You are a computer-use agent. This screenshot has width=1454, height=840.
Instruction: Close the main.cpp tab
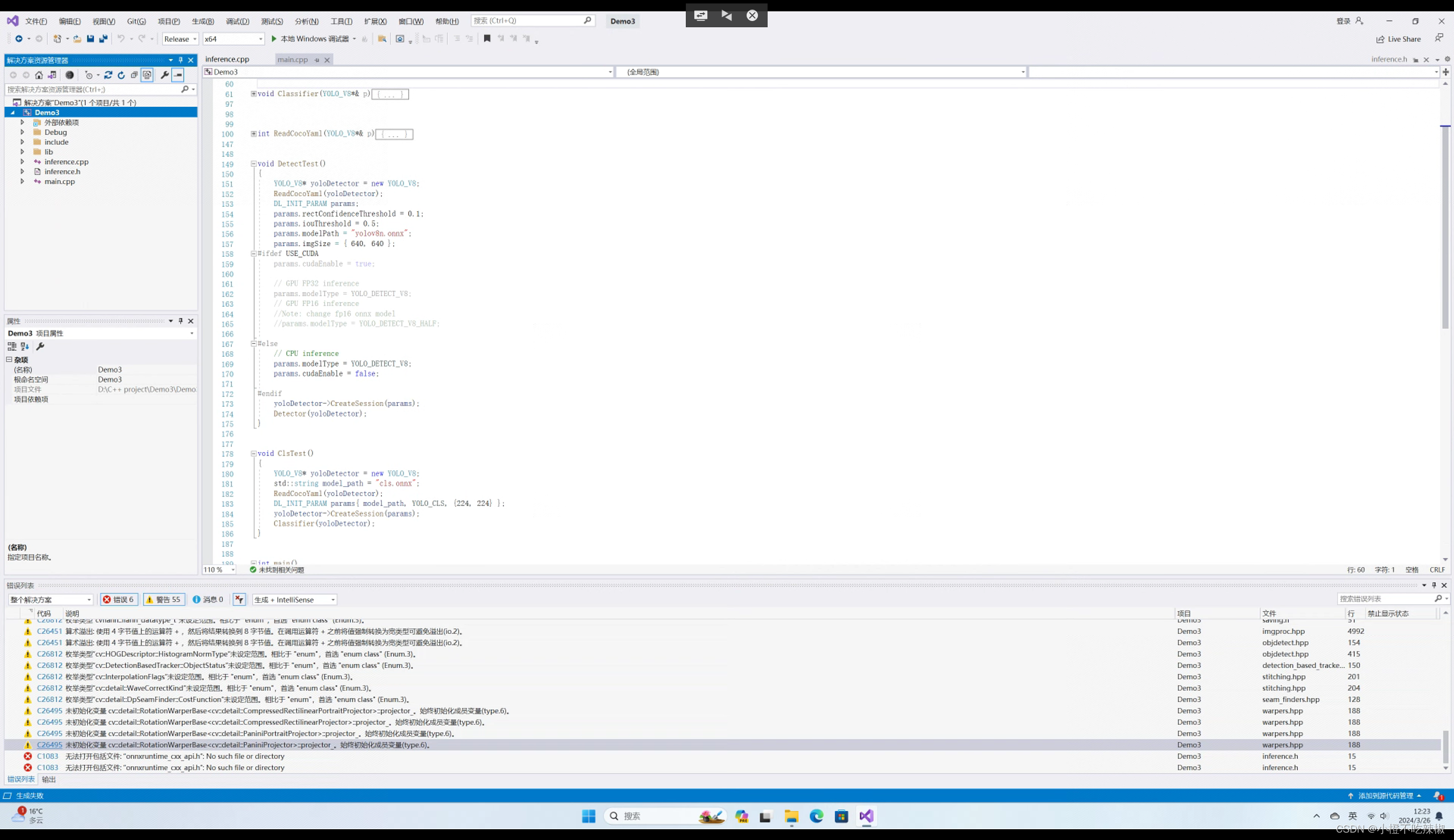click(x=327, y=60)
